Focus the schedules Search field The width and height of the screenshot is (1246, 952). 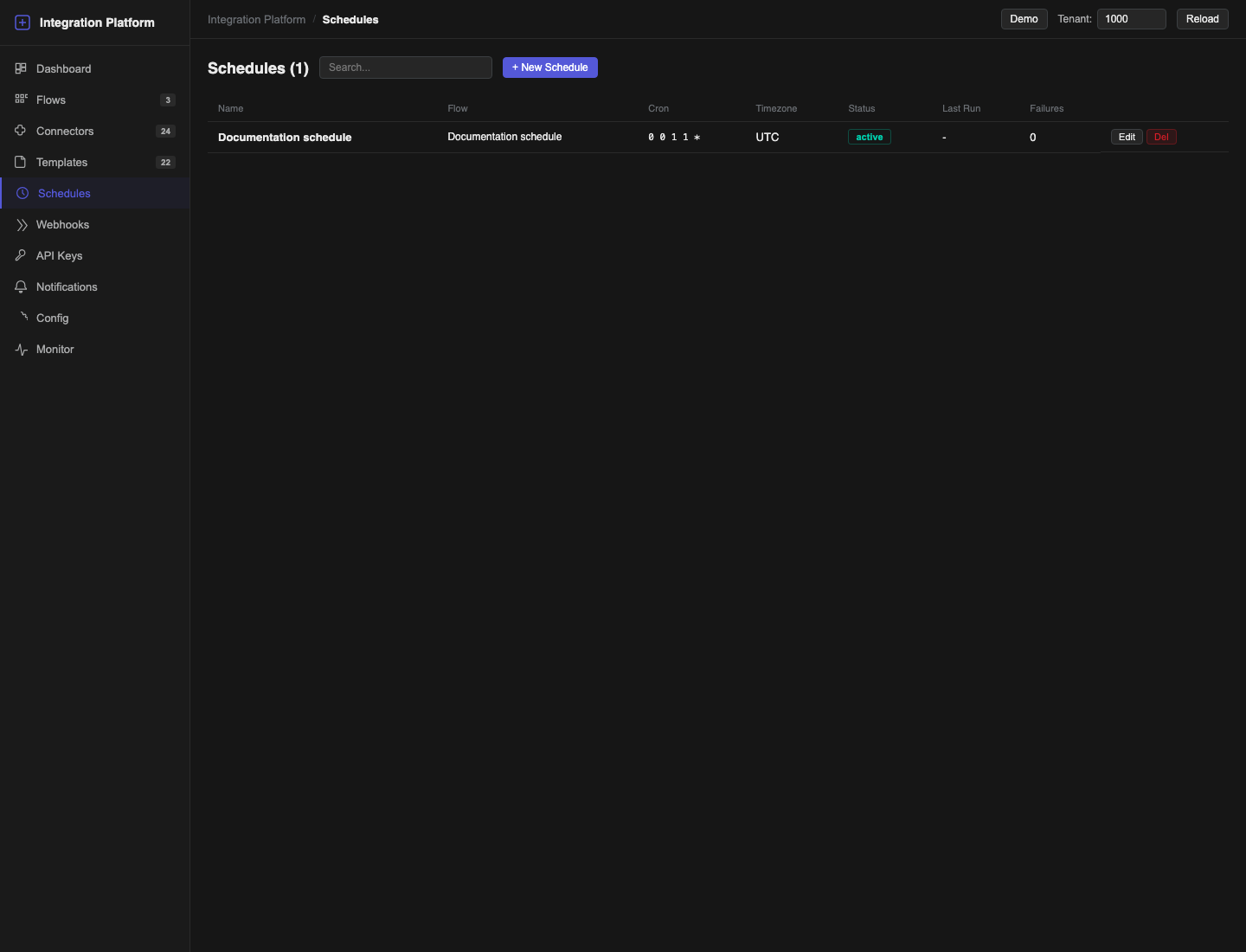tap(406, 68)
